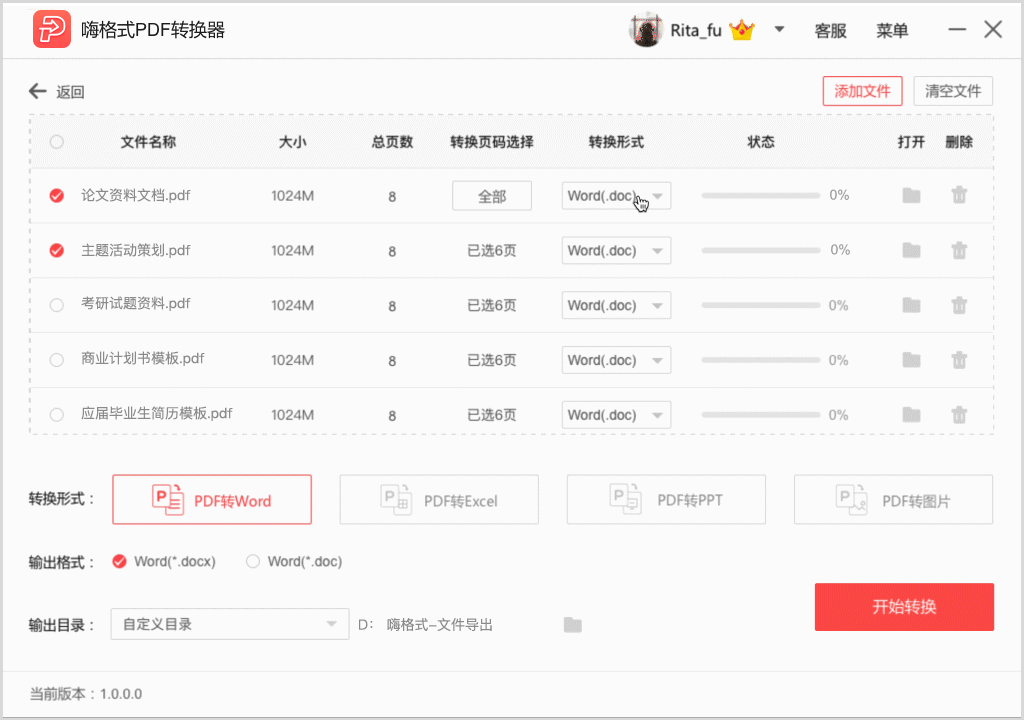Remove 商业计划书模板.pdf using trash icon

959,360
